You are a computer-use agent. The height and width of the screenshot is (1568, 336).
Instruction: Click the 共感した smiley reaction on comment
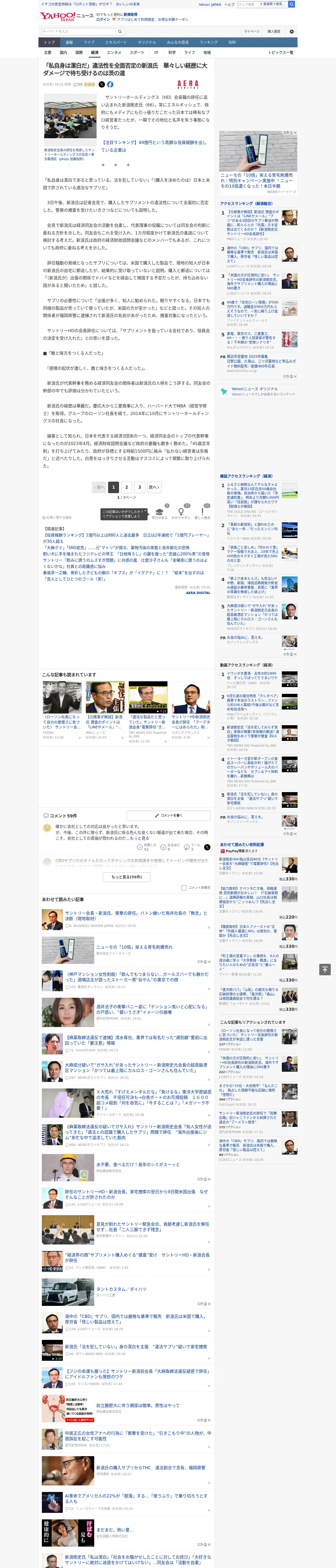point(148,847)
